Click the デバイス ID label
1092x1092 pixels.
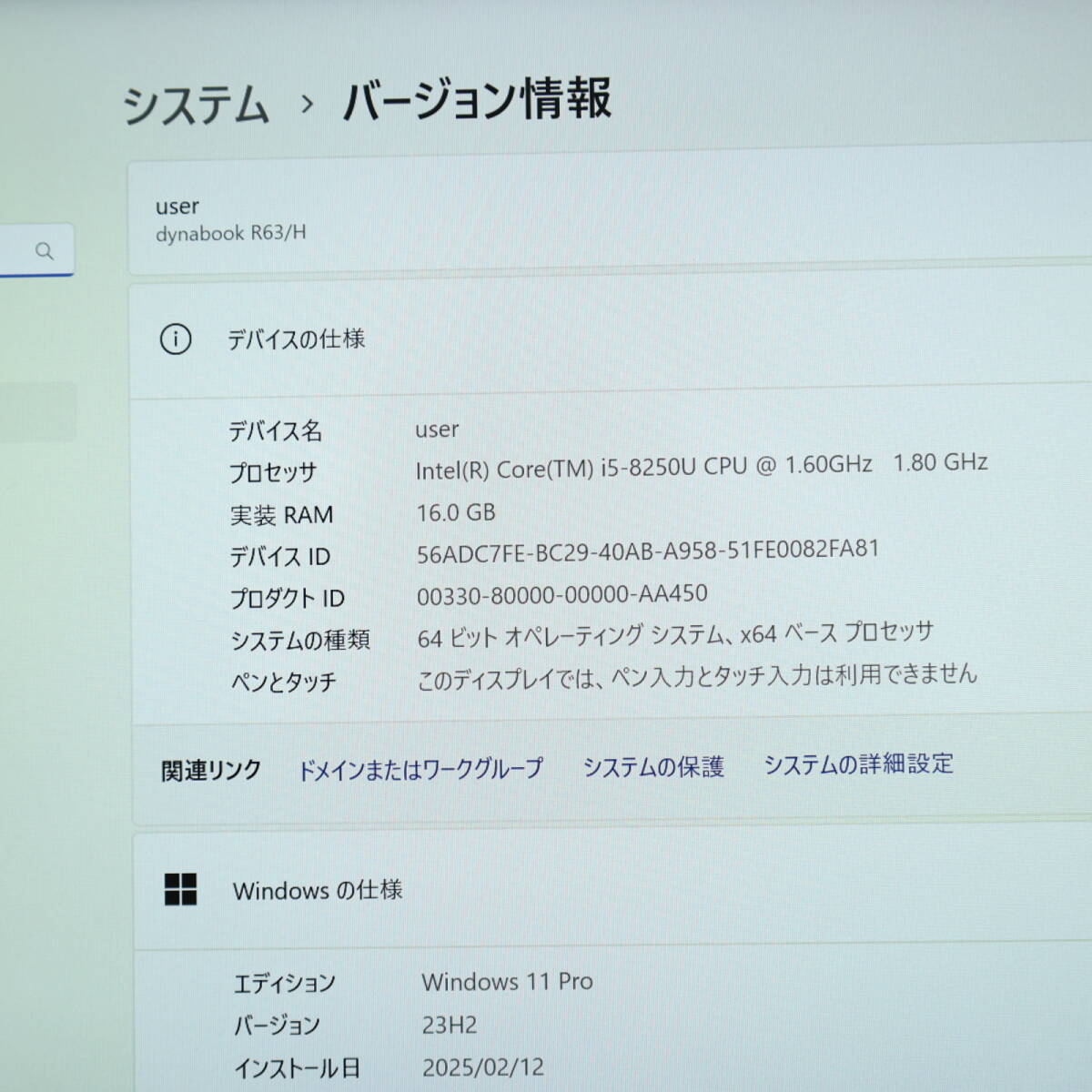coord(280,556)
